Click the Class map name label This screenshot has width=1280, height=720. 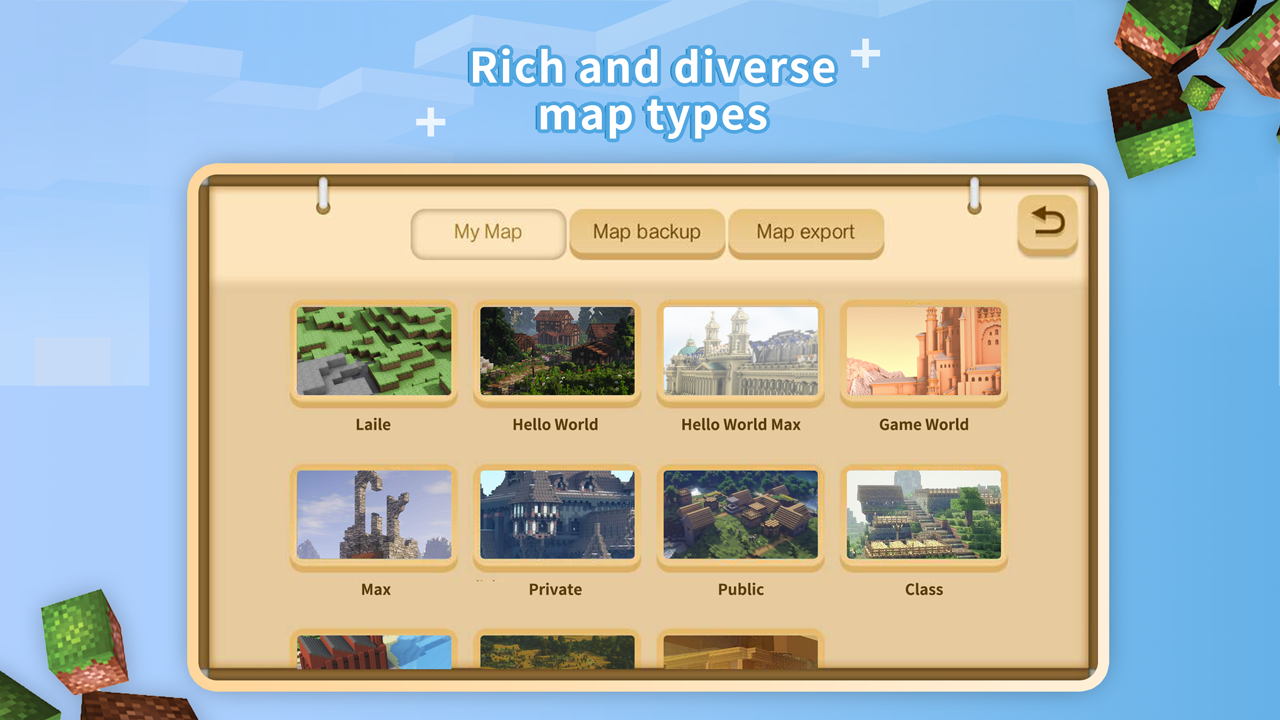coord(924,589)
